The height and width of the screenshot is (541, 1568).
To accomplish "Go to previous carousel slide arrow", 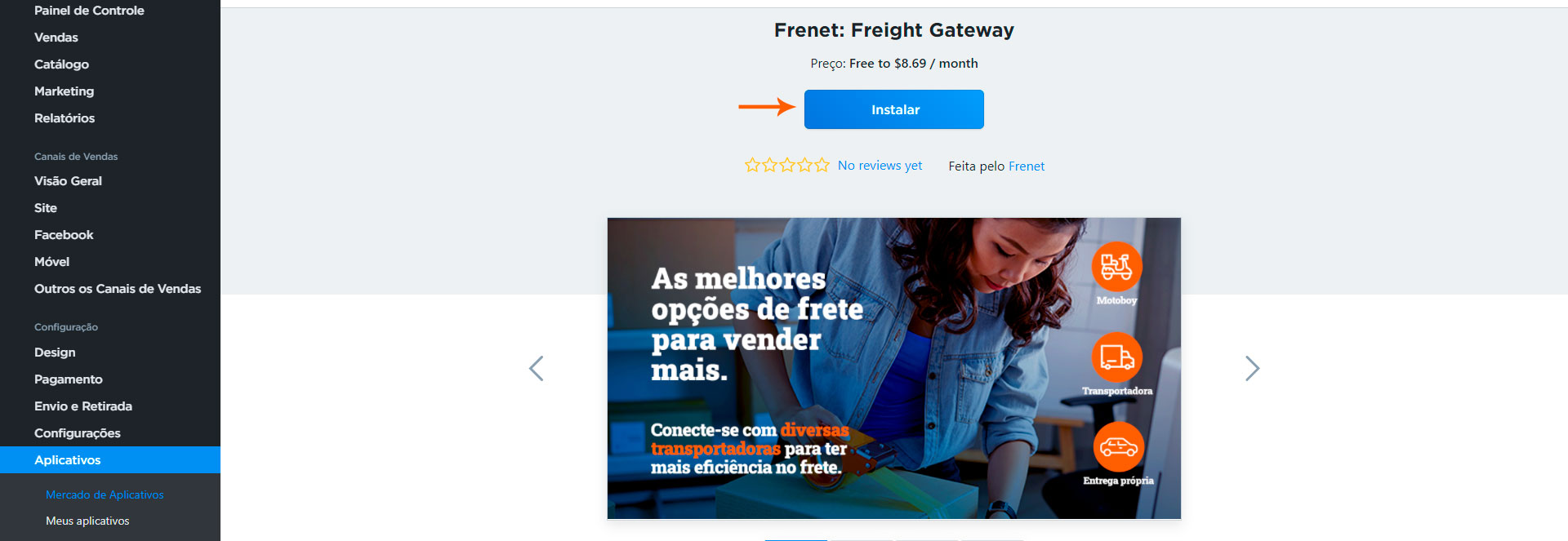I will click(537, 369).
